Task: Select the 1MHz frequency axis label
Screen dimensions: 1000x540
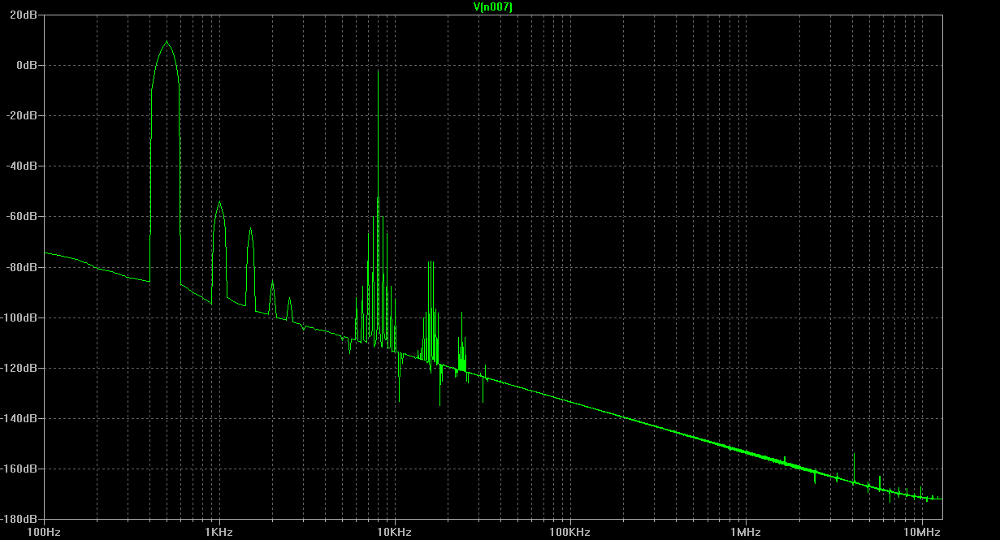Action: [745, 531]
